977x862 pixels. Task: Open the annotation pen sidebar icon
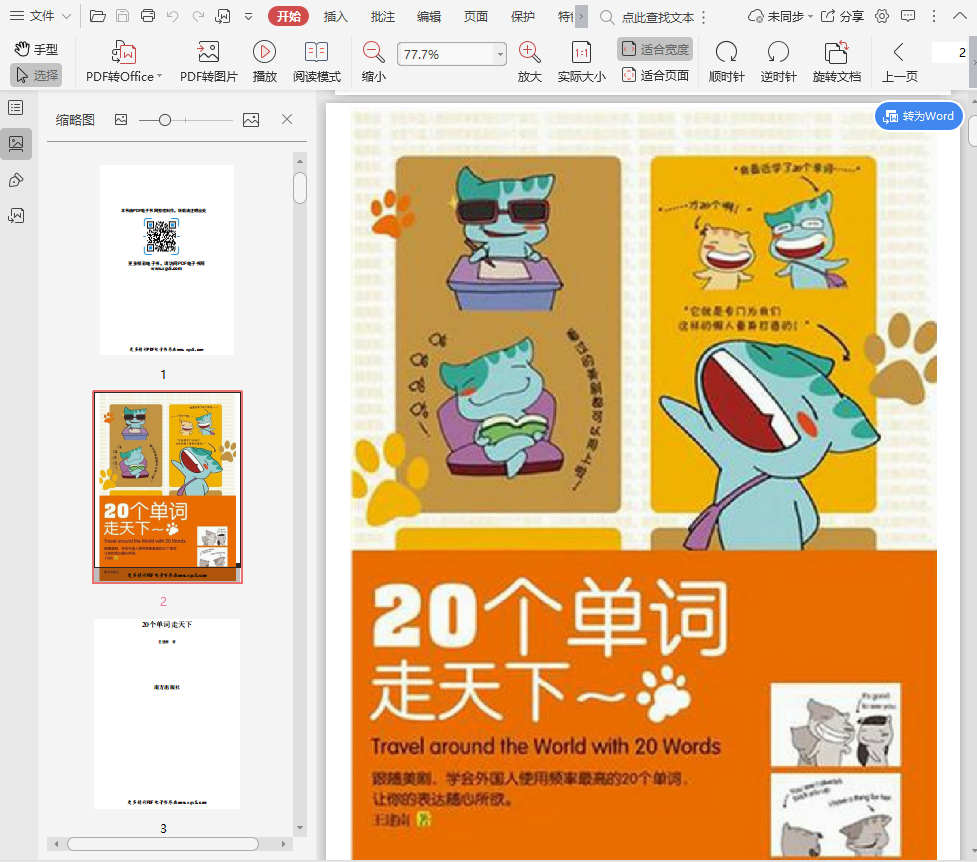pyautogui.click(x=16, y=181)
